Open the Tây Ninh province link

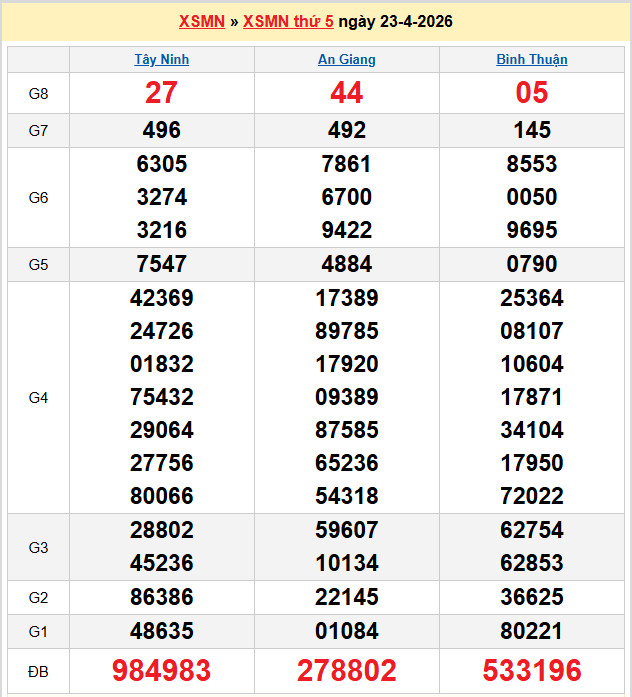click(x=162, y=59)
